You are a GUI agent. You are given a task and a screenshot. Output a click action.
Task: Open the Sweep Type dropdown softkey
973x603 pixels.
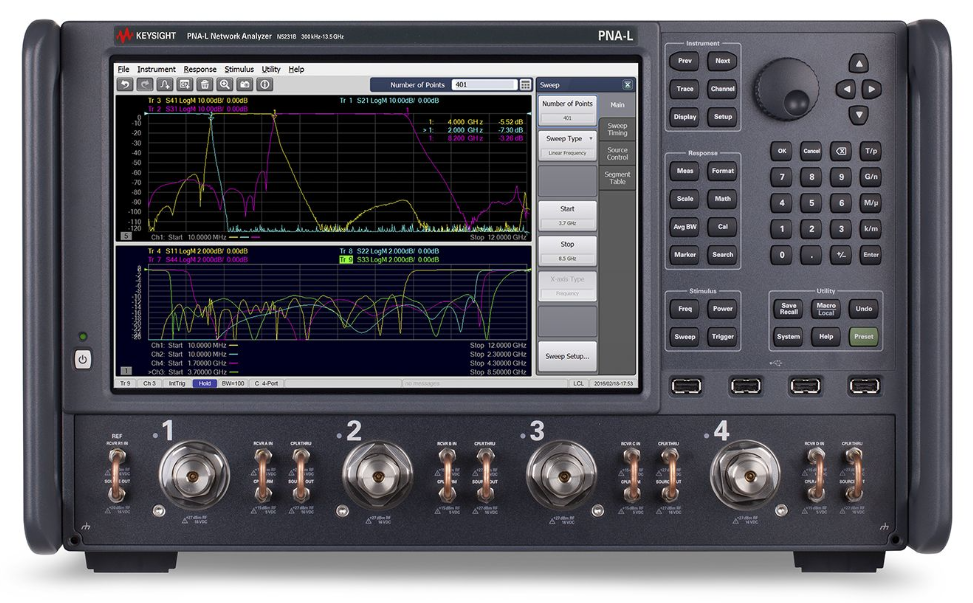567,146
